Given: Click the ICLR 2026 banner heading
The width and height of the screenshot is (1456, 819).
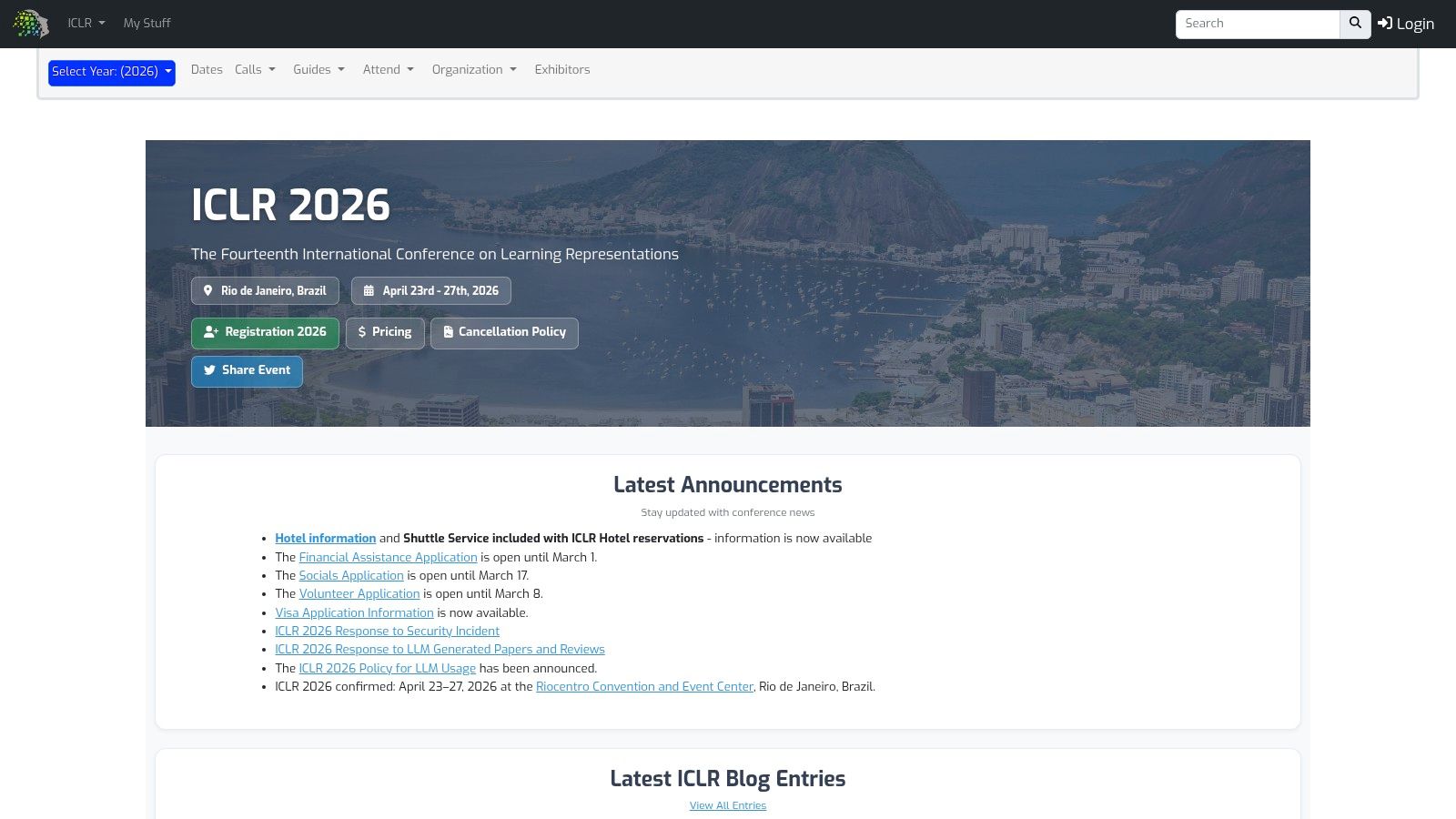Looking at the screenshot, I should coord(290,205).
